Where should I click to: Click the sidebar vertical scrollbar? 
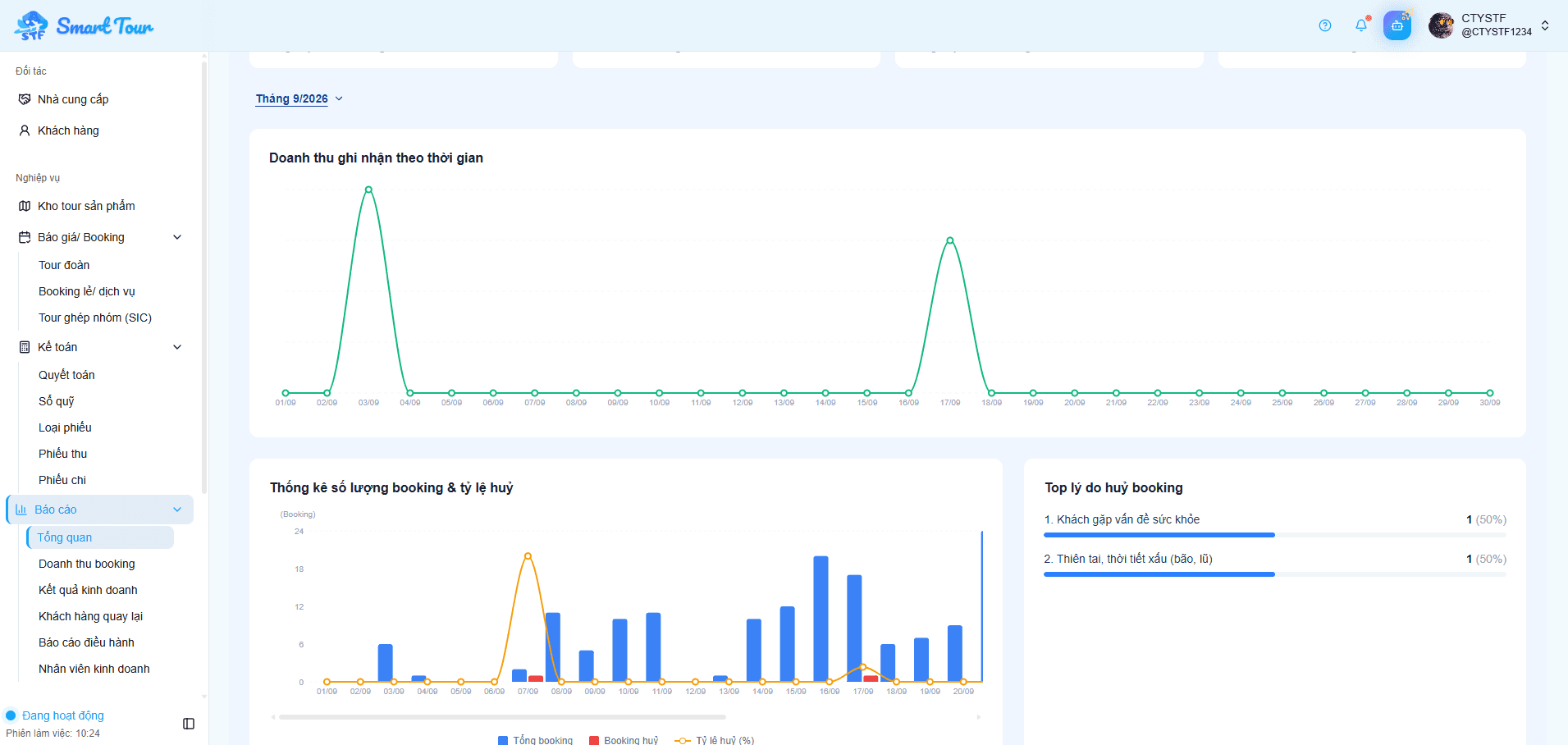[x=203, y=279]
